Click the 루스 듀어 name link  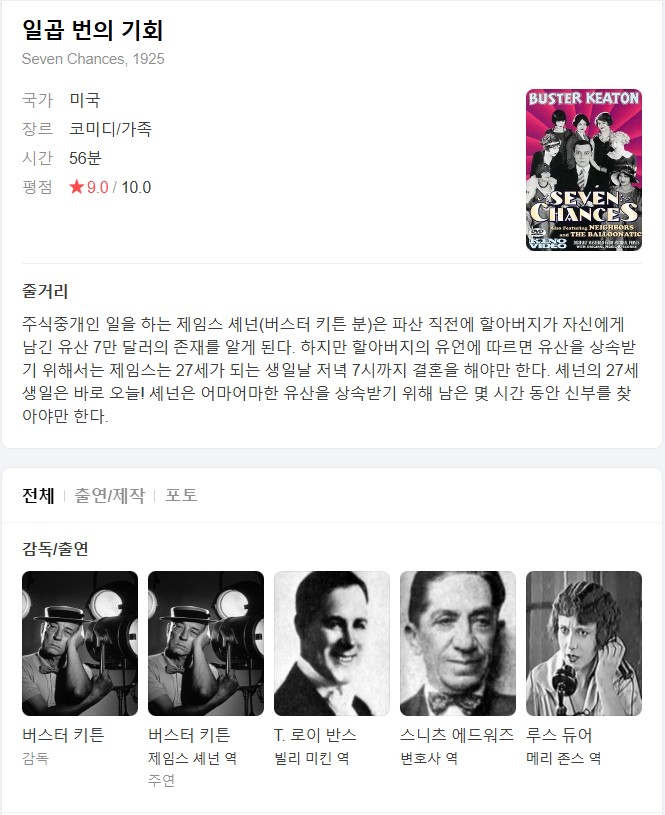tap(559, 735)
